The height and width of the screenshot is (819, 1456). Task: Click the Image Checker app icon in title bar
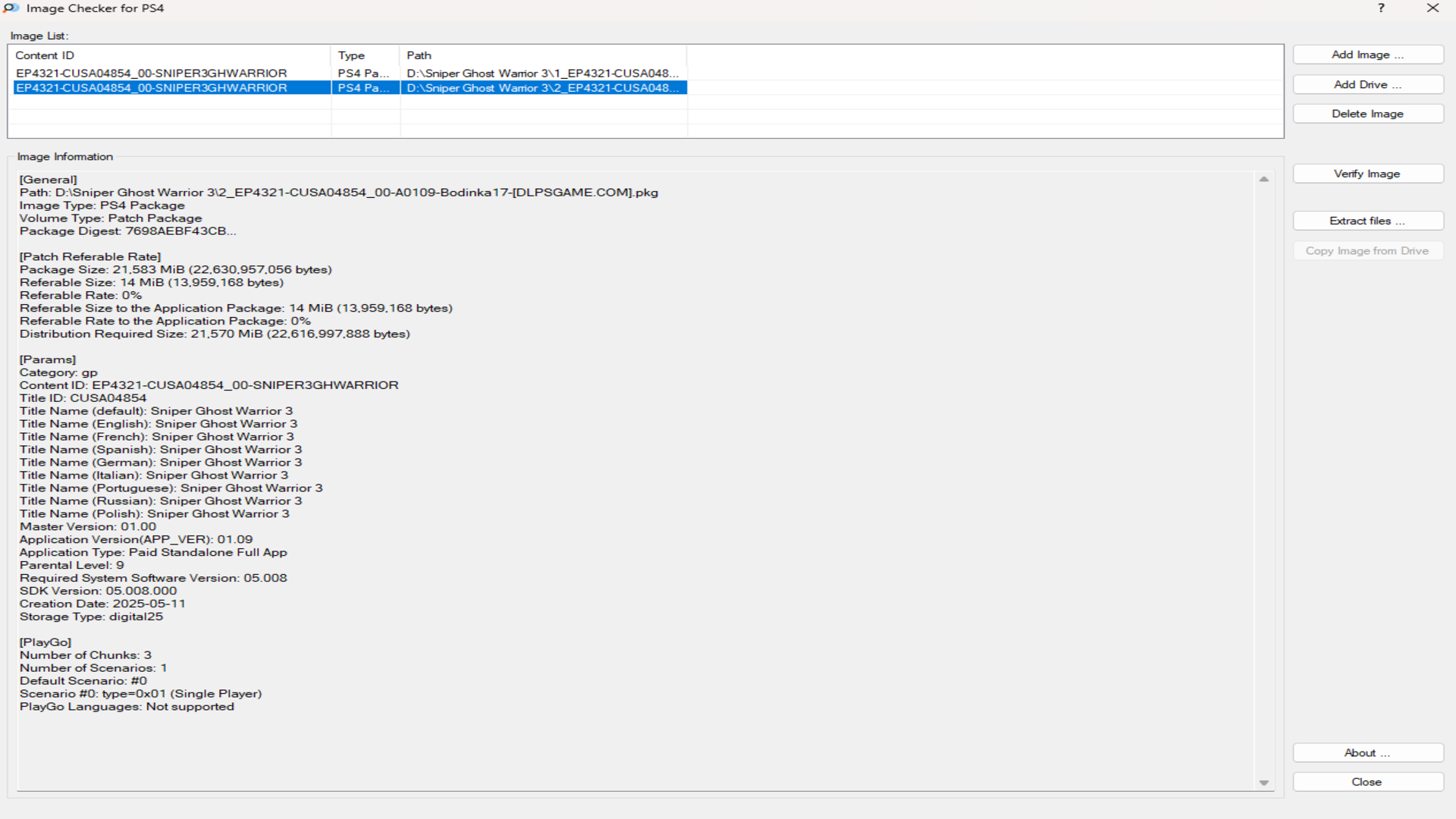tap(11, 8)
